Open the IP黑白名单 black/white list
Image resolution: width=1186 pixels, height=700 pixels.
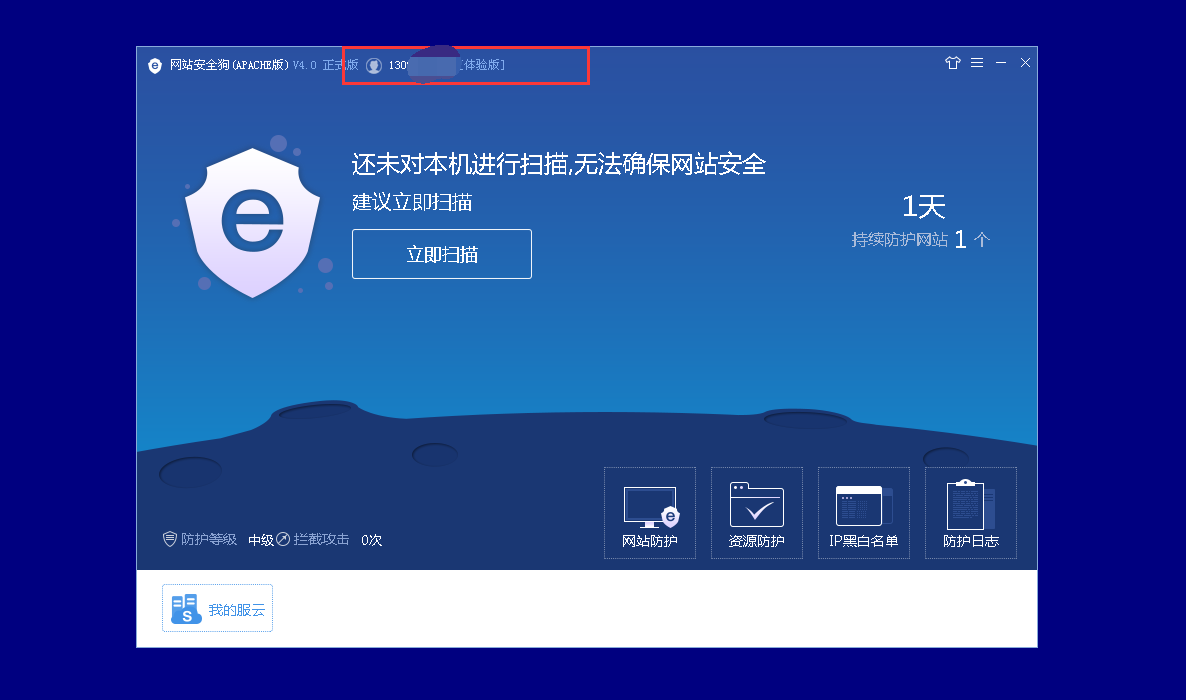pos(864,513)
